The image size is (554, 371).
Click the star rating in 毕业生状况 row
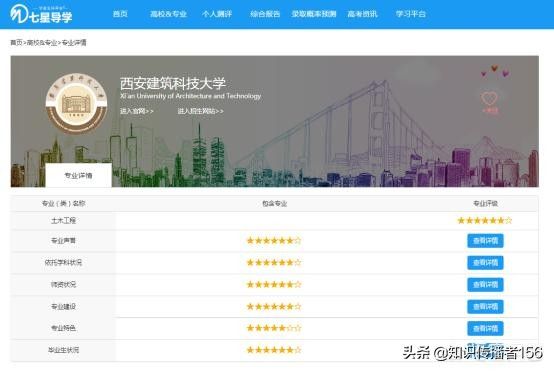pyautogui.click(x=274, y=350)
